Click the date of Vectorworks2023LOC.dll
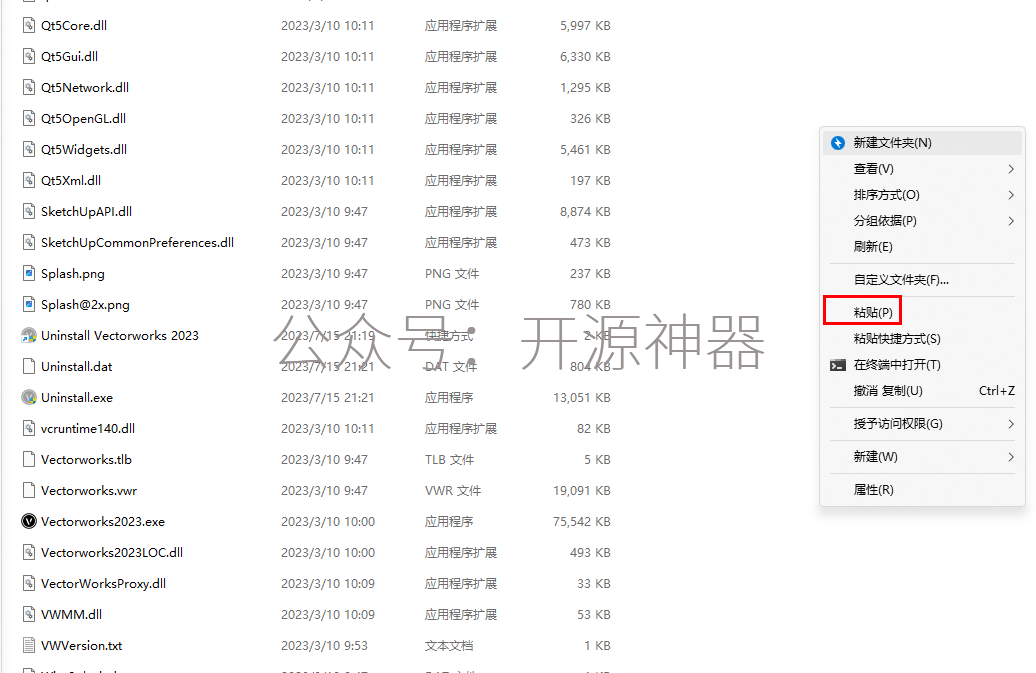The image size is (1036, 673). (328, 553)
